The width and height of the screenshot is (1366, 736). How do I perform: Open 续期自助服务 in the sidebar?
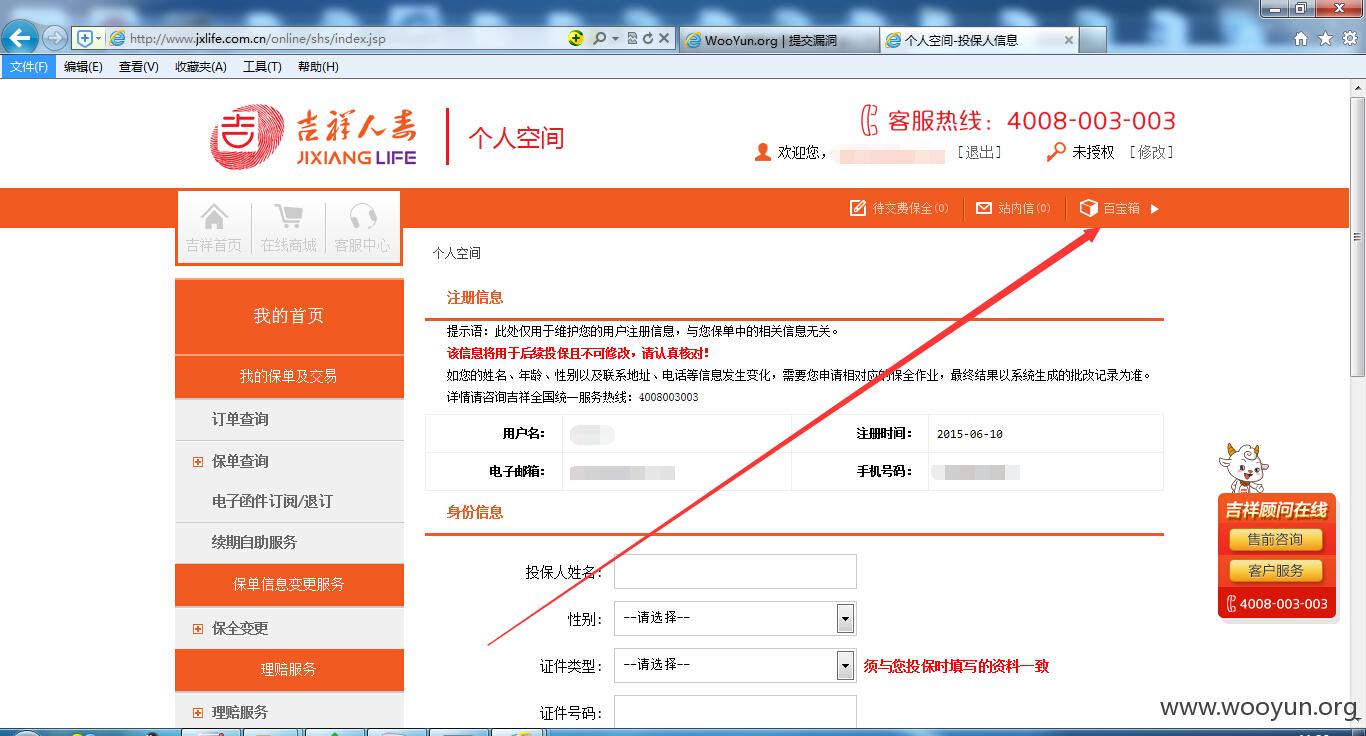pyautogui.click(x=254, y=542)
